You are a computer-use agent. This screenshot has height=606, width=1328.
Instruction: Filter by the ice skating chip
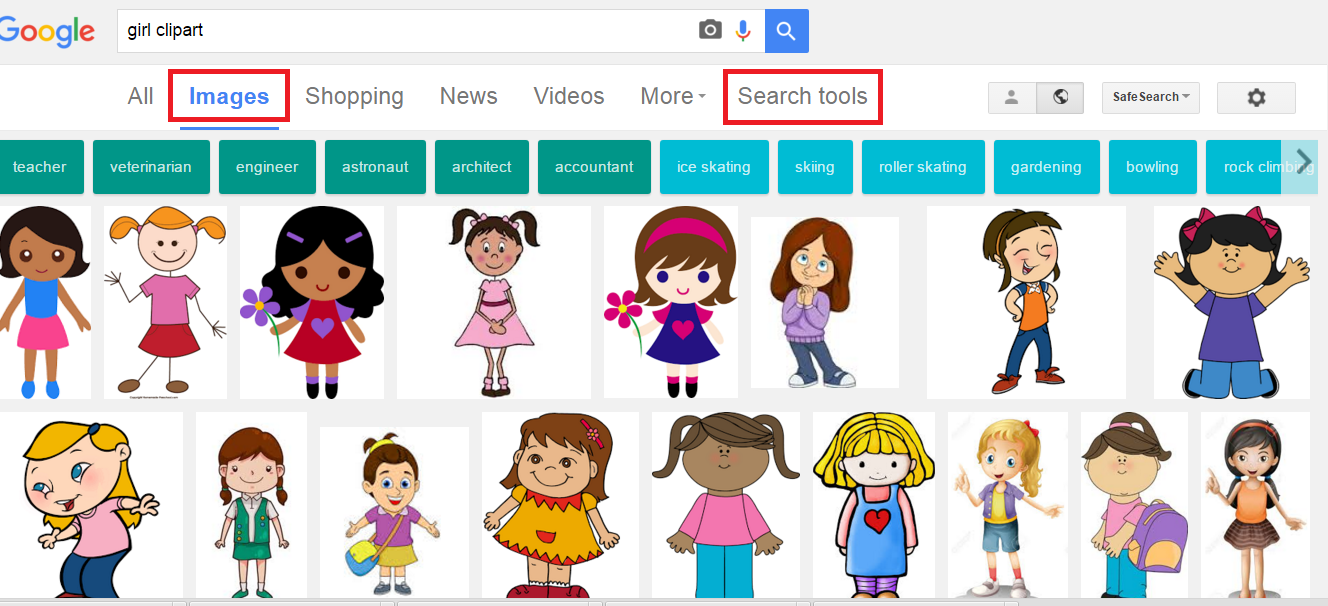(714, 167)
